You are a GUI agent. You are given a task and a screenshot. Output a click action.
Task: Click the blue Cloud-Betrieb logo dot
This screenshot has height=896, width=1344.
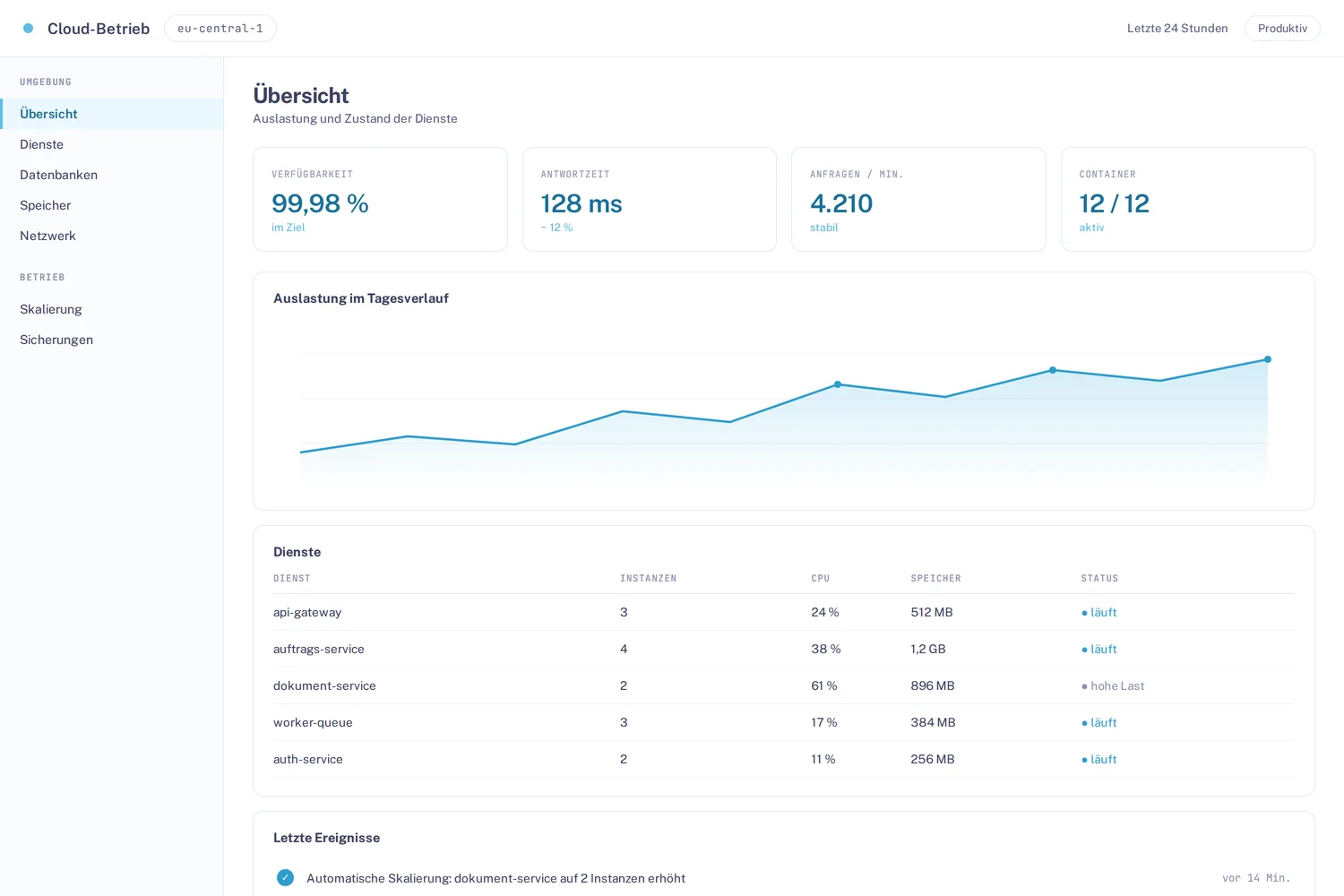click(28, 29)
